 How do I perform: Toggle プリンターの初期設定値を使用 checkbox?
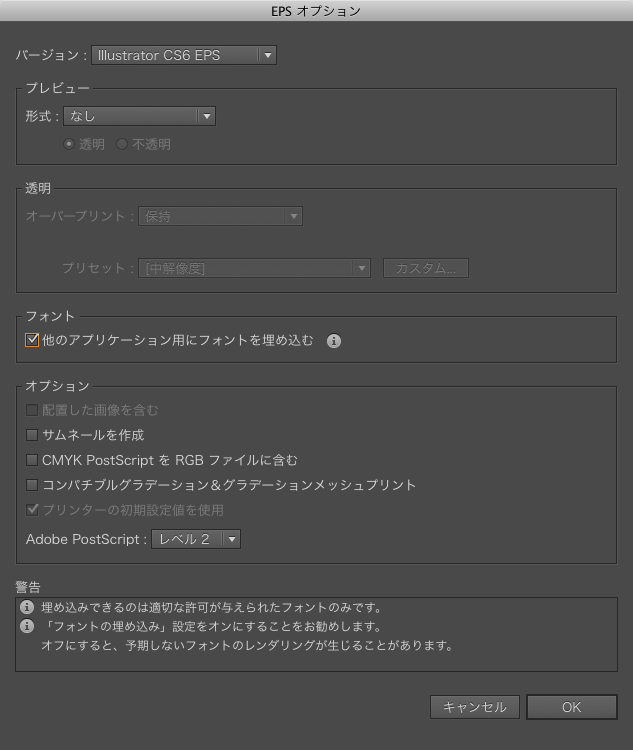click(x=32, y=510)
